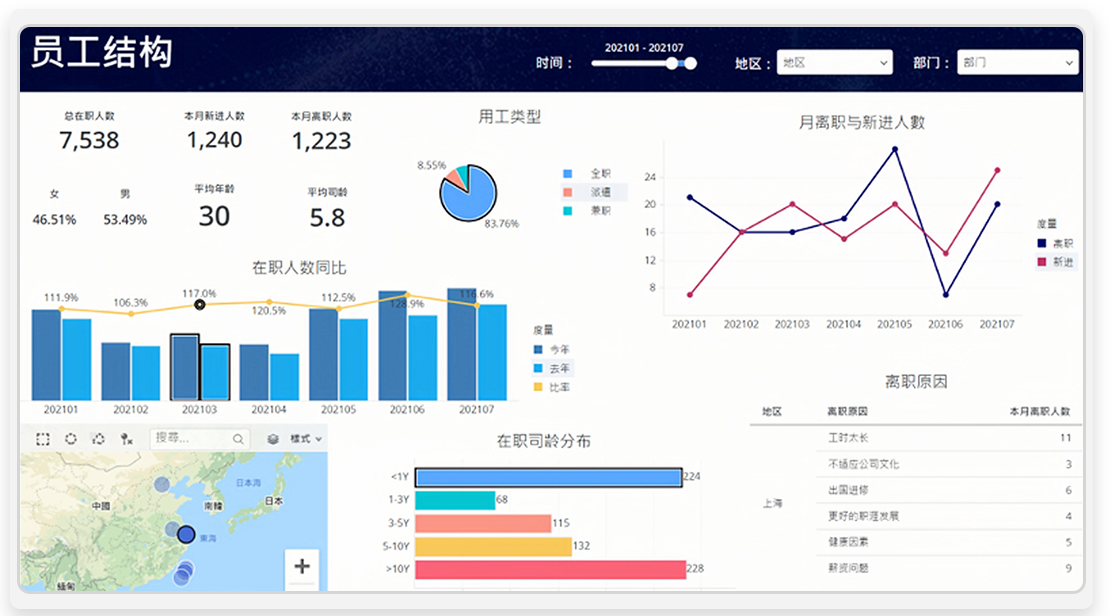Select the <1Y tenure bar
Viewport: 1111px width, 616px height.
tap(548, 477)
